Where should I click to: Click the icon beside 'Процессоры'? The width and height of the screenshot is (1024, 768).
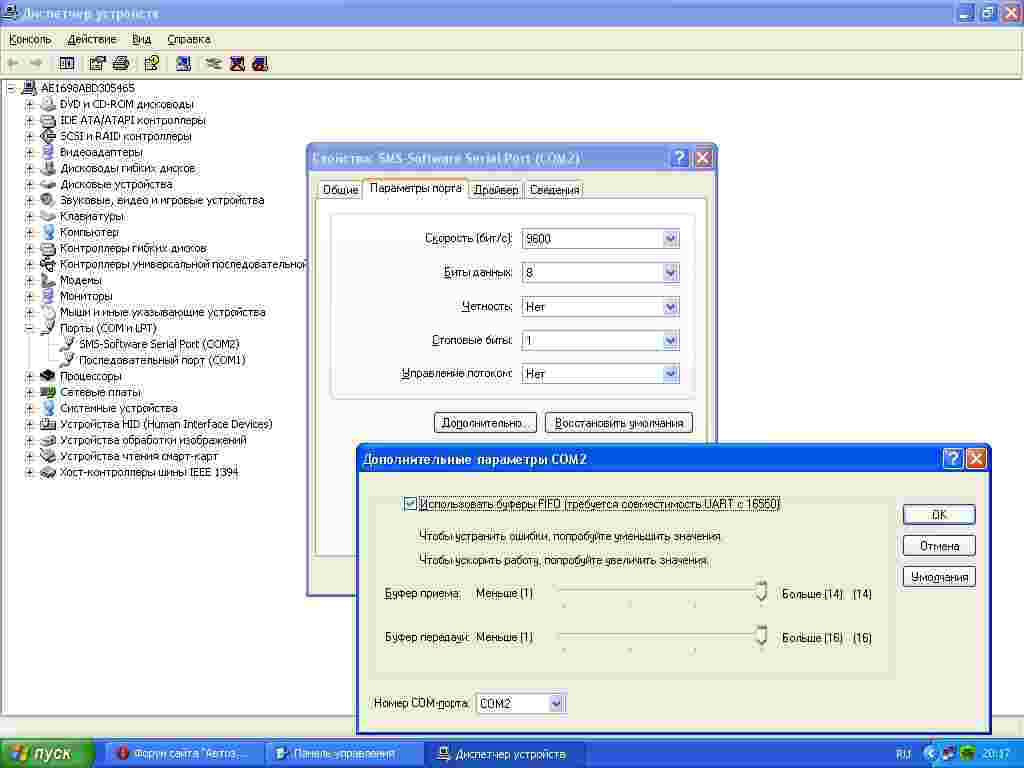48,376
